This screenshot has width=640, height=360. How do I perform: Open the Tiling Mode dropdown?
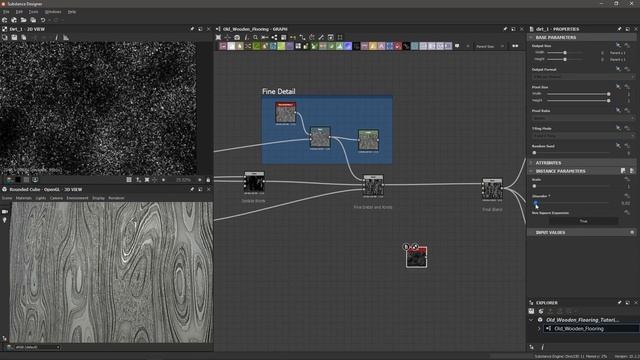pyautogui.click(x=583, y=135)
